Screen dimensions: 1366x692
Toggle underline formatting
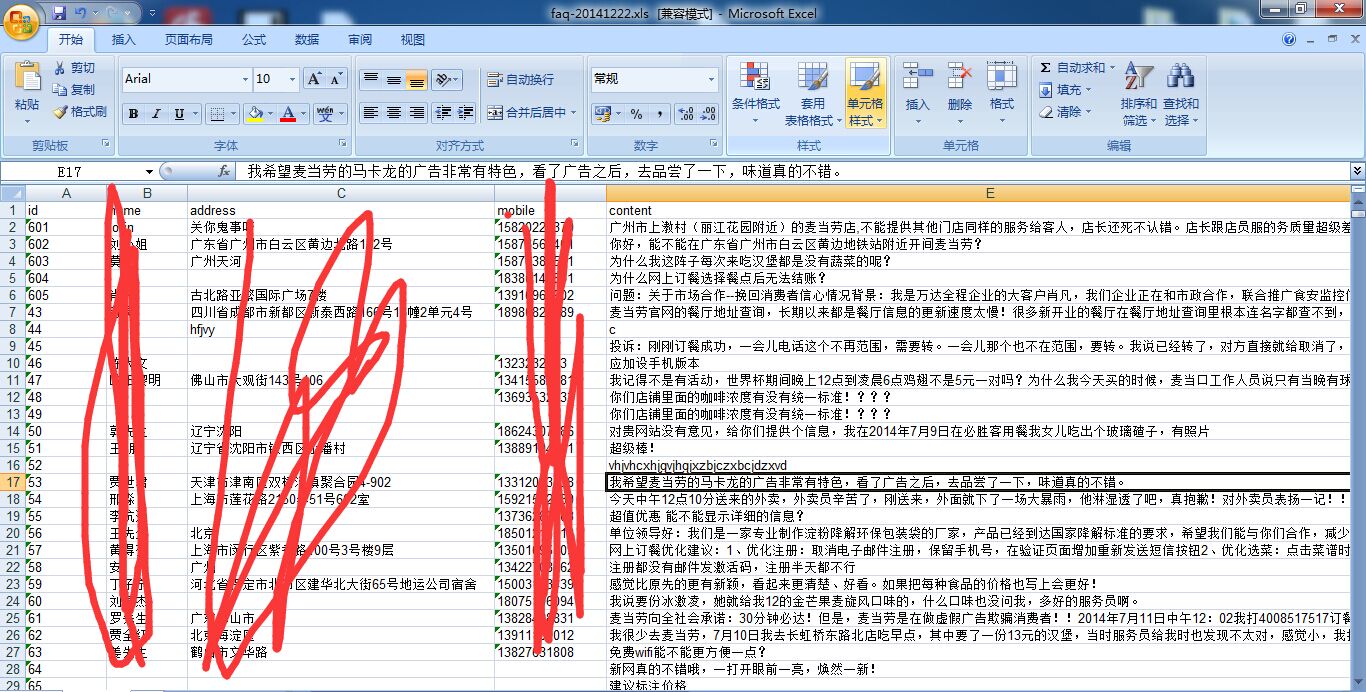(x=180, y=114)
